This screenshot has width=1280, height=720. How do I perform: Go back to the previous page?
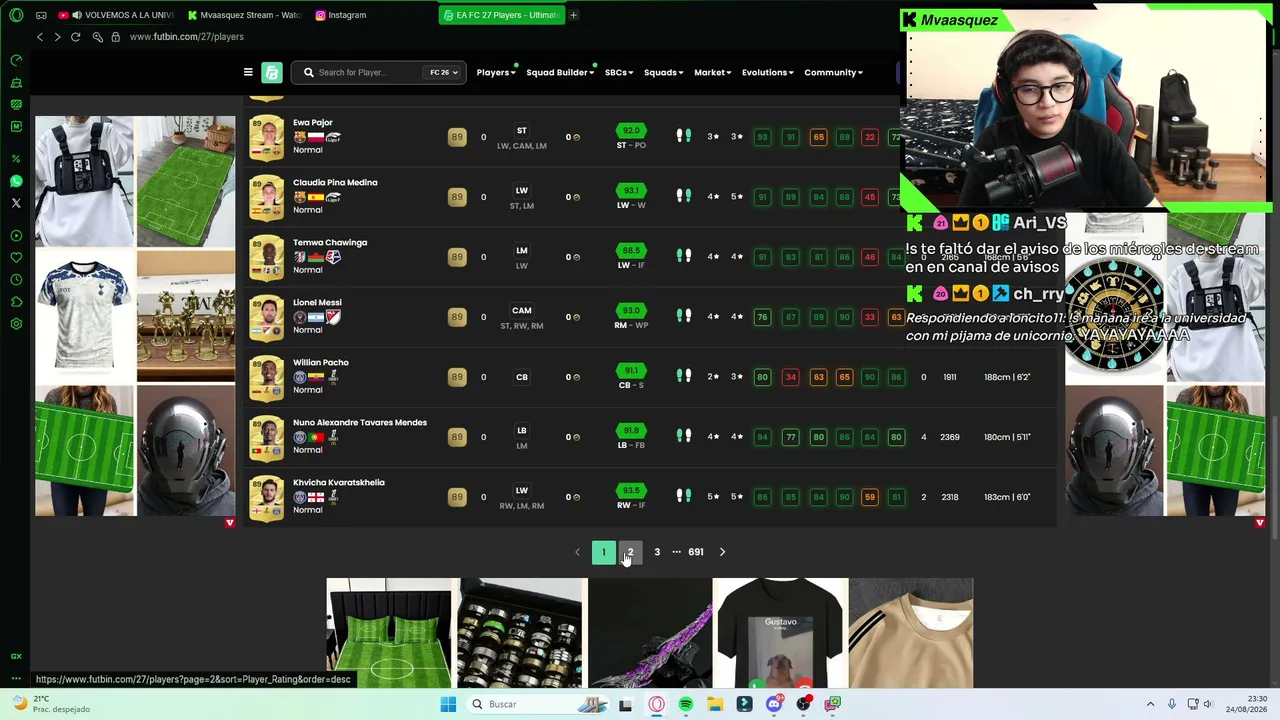coord(40,37)
